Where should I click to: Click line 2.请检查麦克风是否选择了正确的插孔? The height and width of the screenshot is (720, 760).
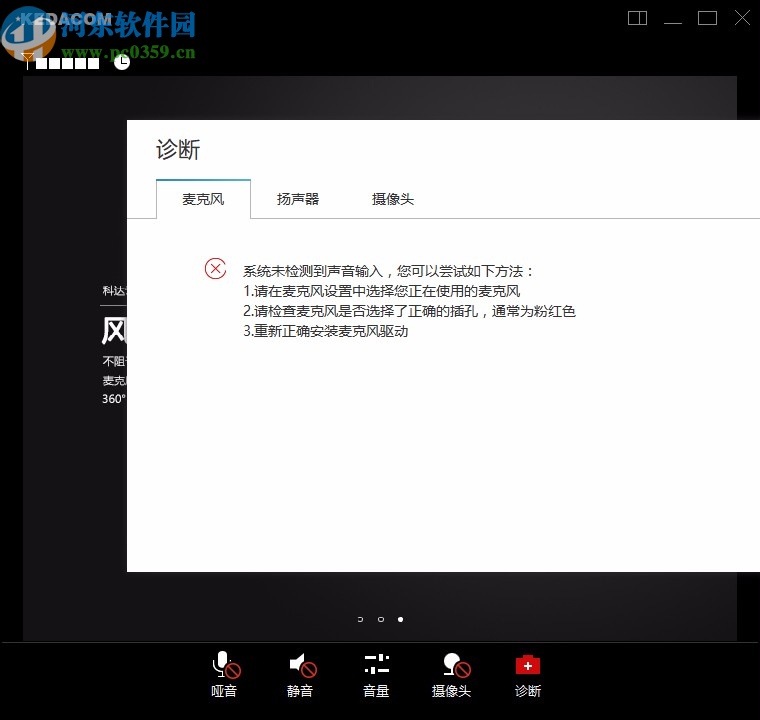point(361,311)
